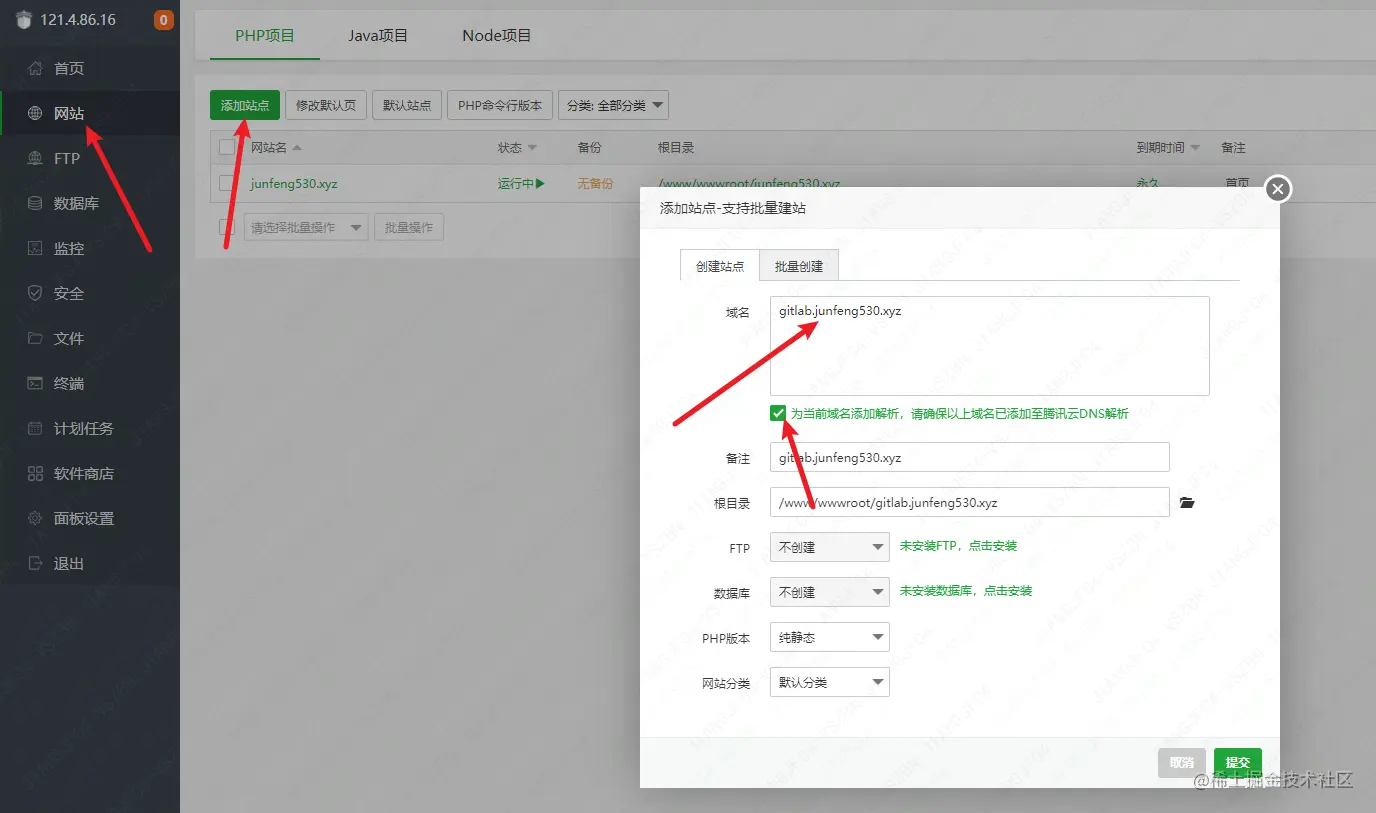
Task: Switch to the PHP项目 tab
Action: pyautogui.click(x=265, y=36)
